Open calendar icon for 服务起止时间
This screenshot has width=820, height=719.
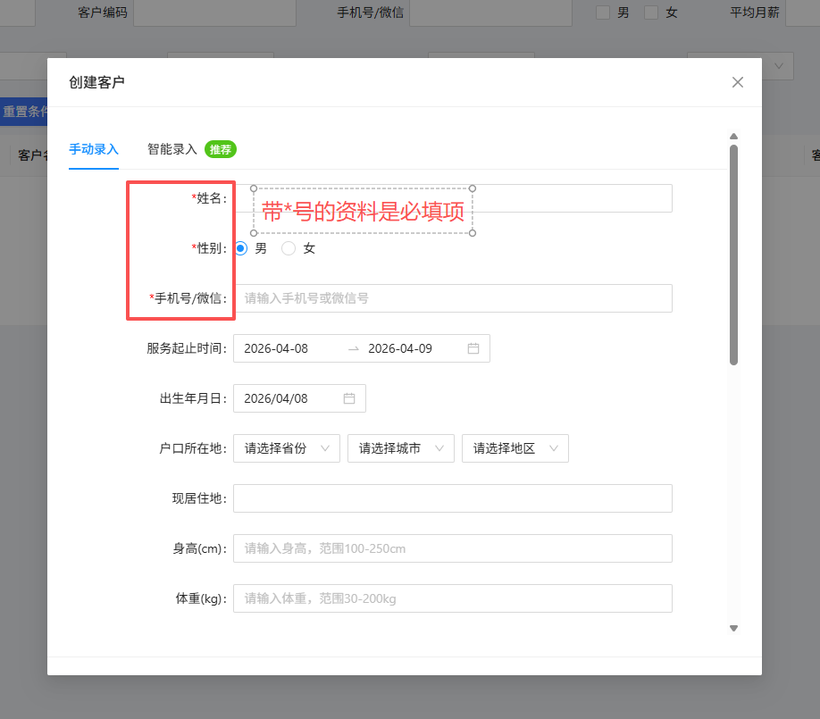pyautogui.click(x=474, y=348)
